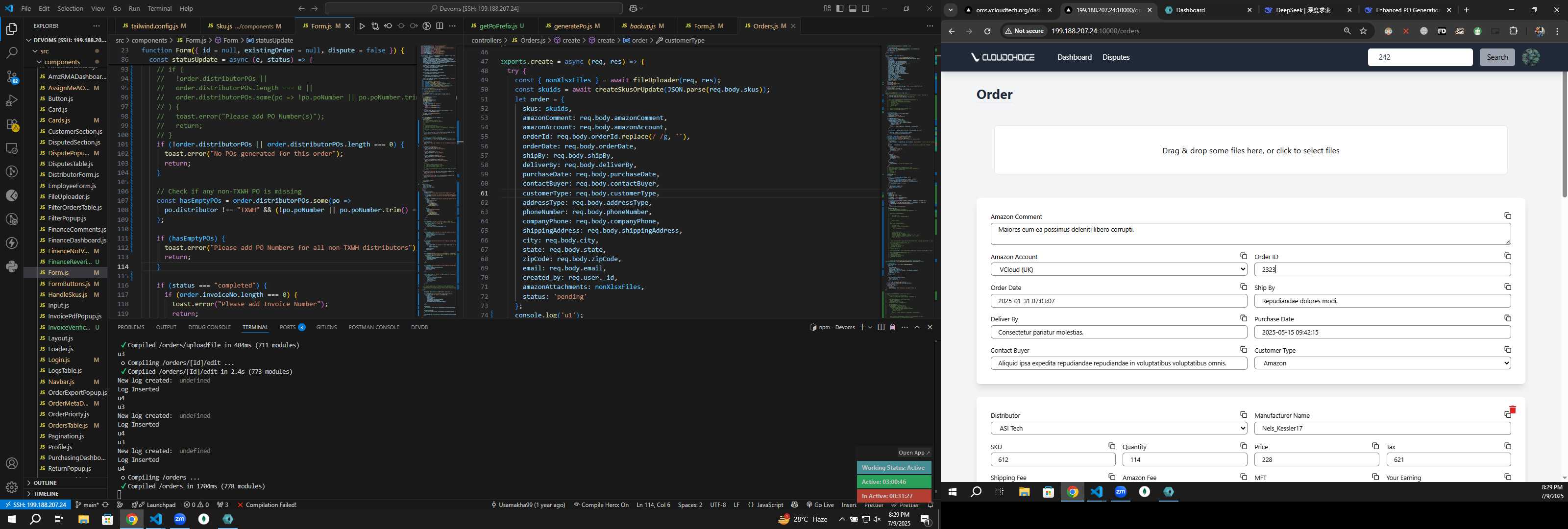Close the Orders.js editor tab

(793, 26)
